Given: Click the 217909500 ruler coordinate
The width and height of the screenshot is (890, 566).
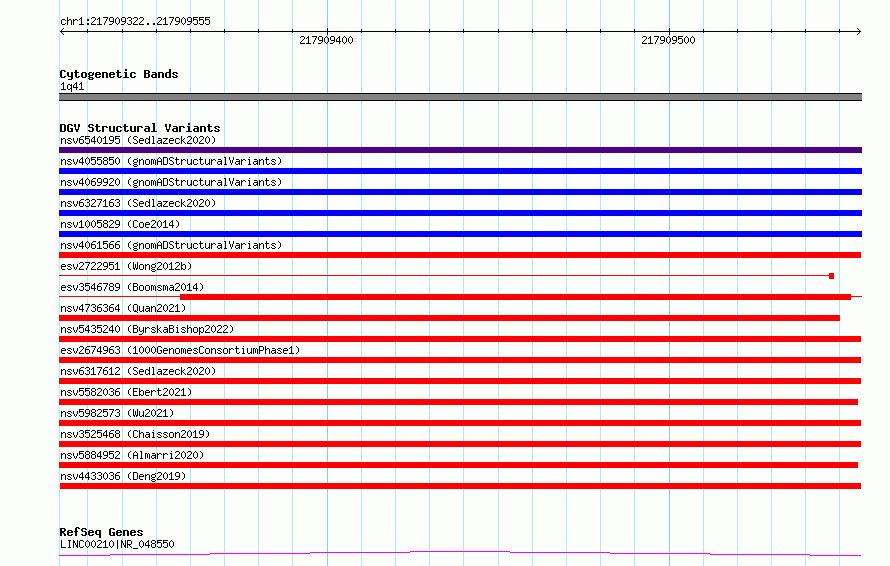Looking at the screenshot, I should pyautogui.click(x=668, y=40).
